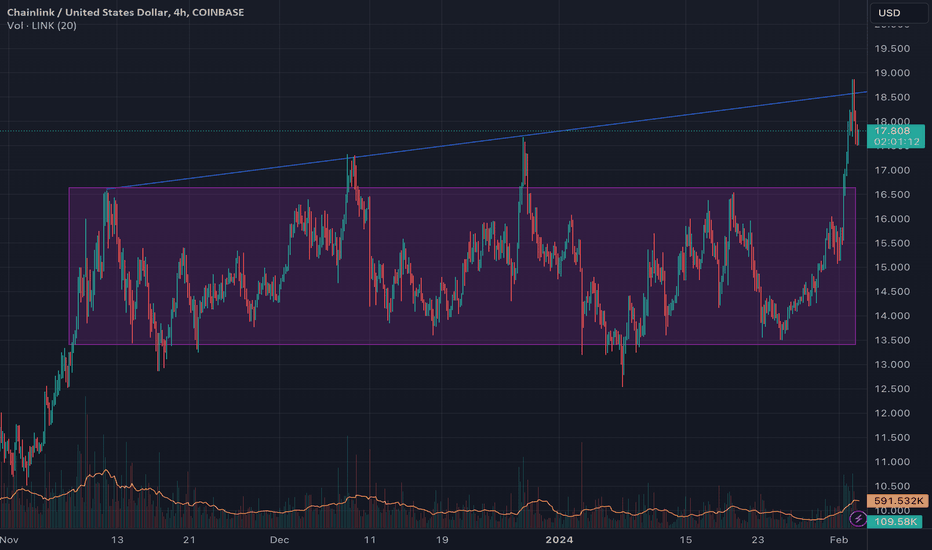
Task: Click the 2024 label on the time axis
Action: (x=559, y=540)
